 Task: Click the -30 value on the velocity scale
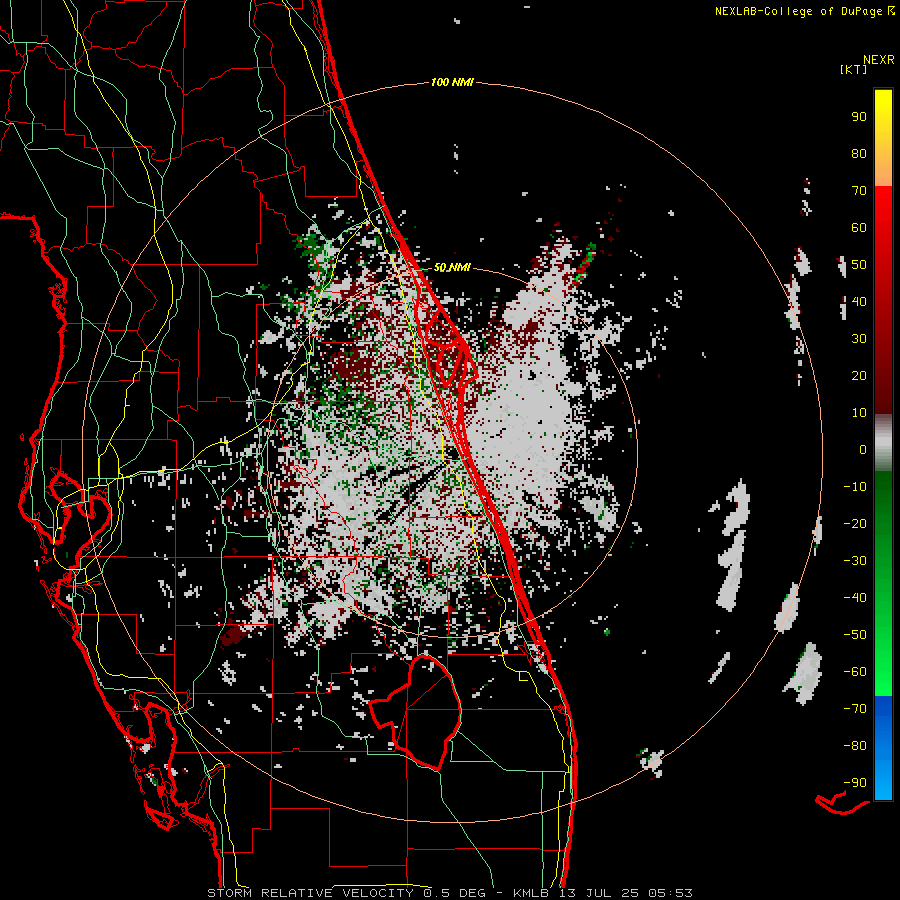855,561
